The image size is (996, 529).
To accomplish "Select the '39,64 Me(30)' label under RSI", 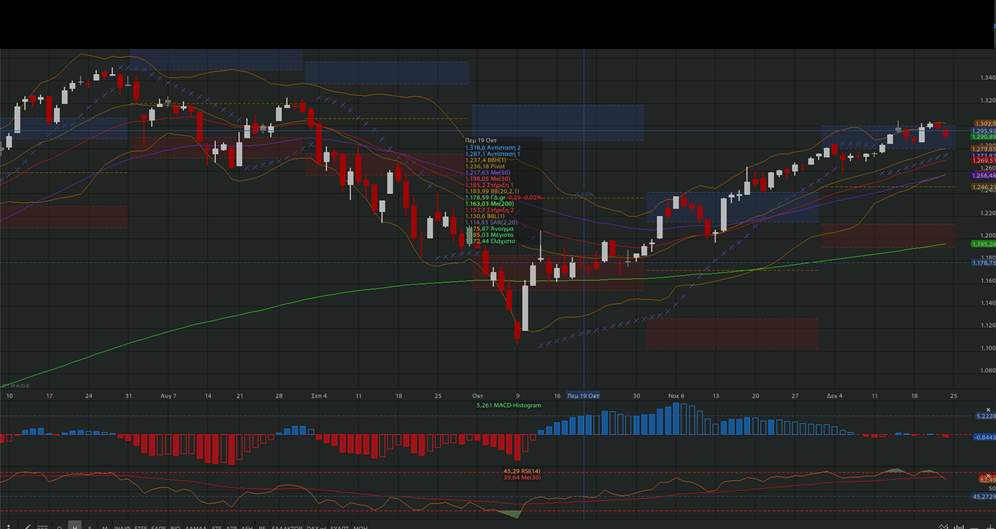I will pyautogui.click(x=522, y=477).
